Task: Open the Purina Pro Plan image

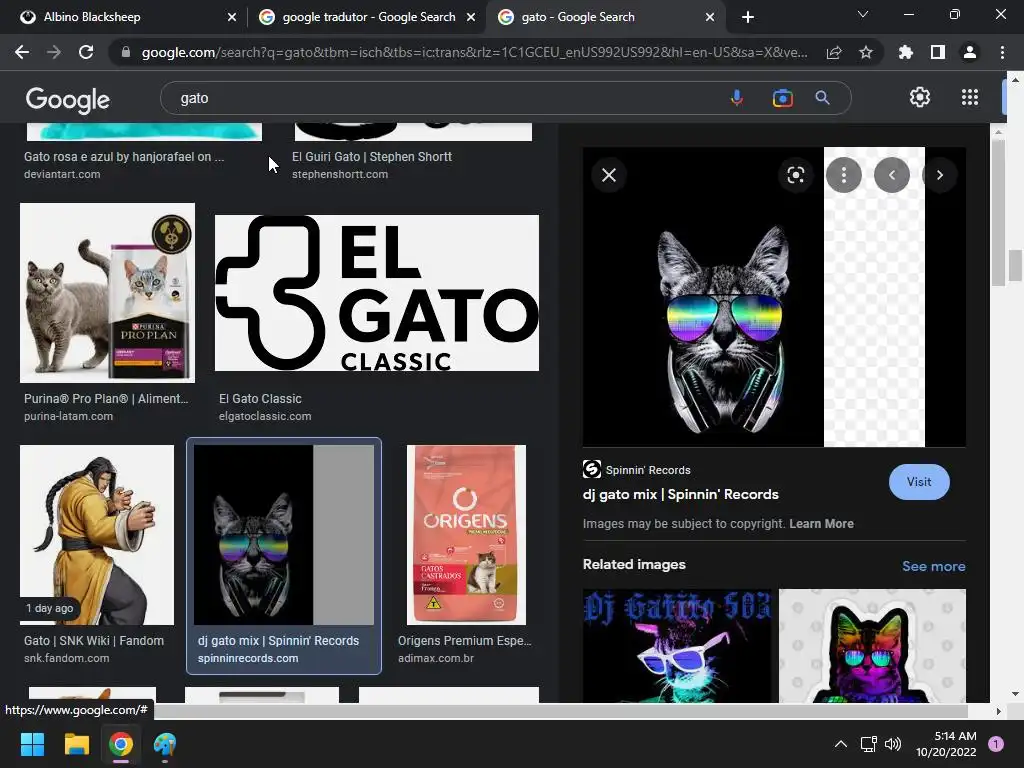Action: coord(107,293)
